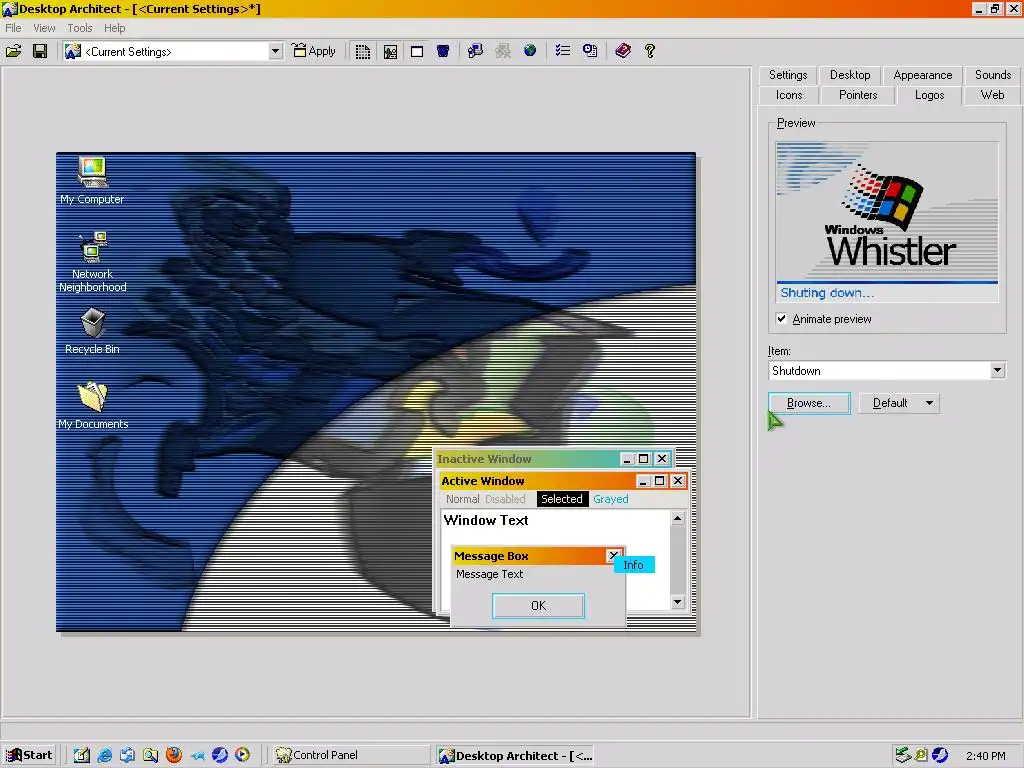This screenshot has height=768, width=1024.
Task: Click the Grayed text in preview window
Action: [x=611, y=499]
